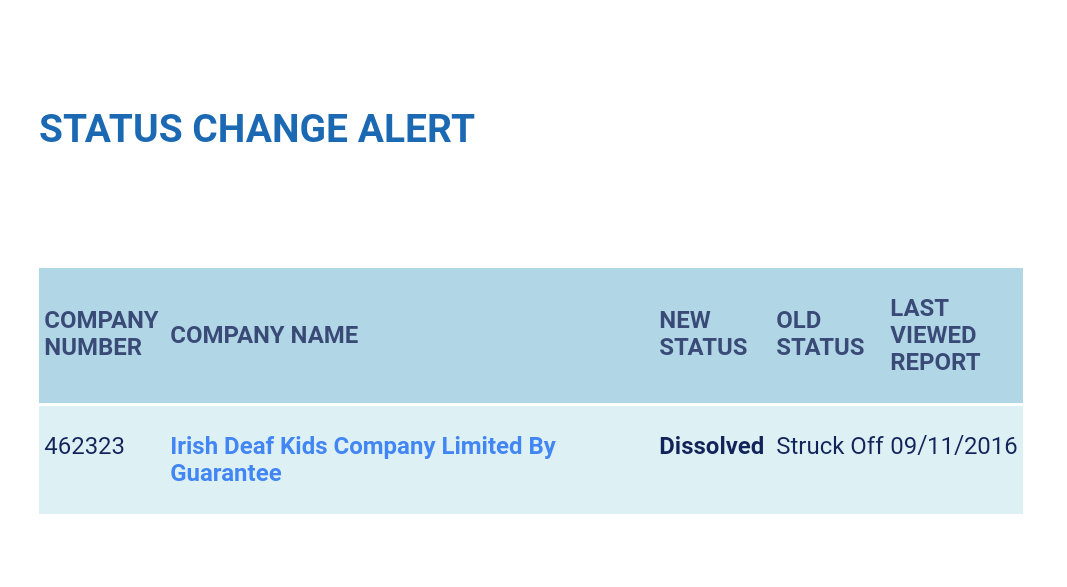
Task: Select the LAST VIEWED REPORT column header
Action: (x=935, y=335)
